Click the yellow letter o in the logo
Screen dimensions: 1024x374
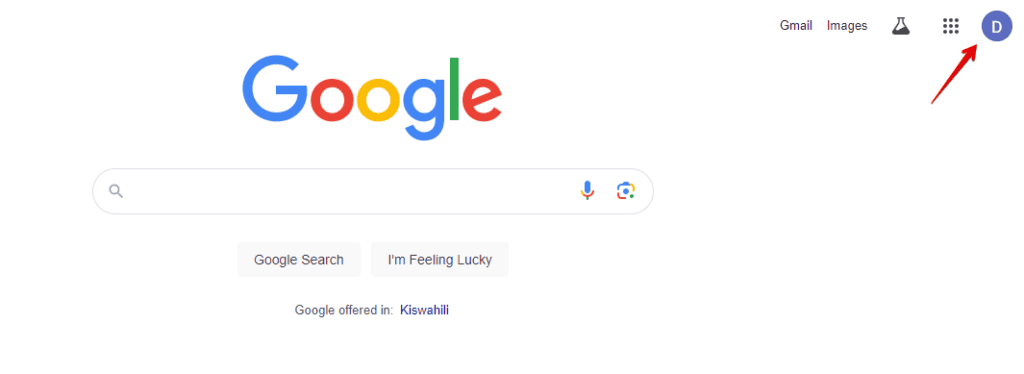tap(378, 99)
